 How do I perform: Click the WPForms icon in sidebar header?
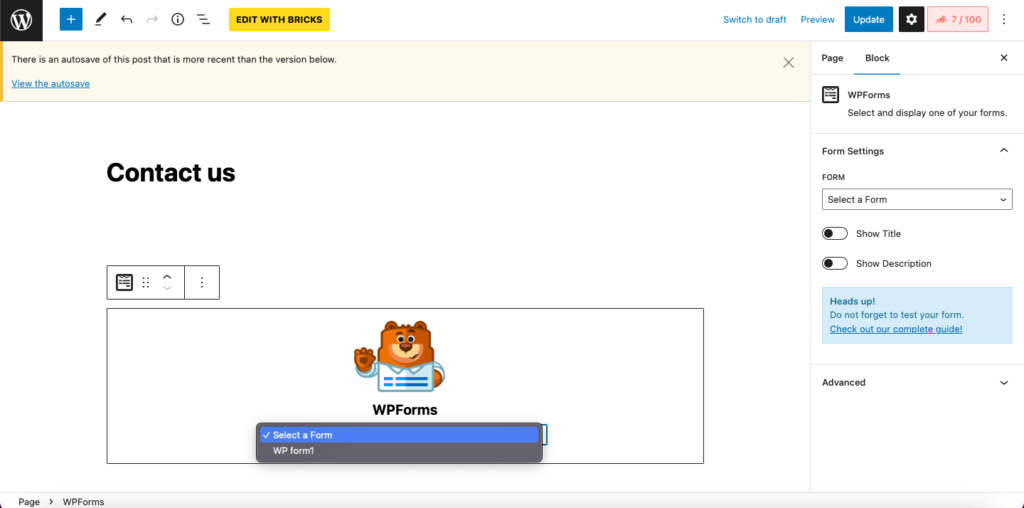coord(831,95)
